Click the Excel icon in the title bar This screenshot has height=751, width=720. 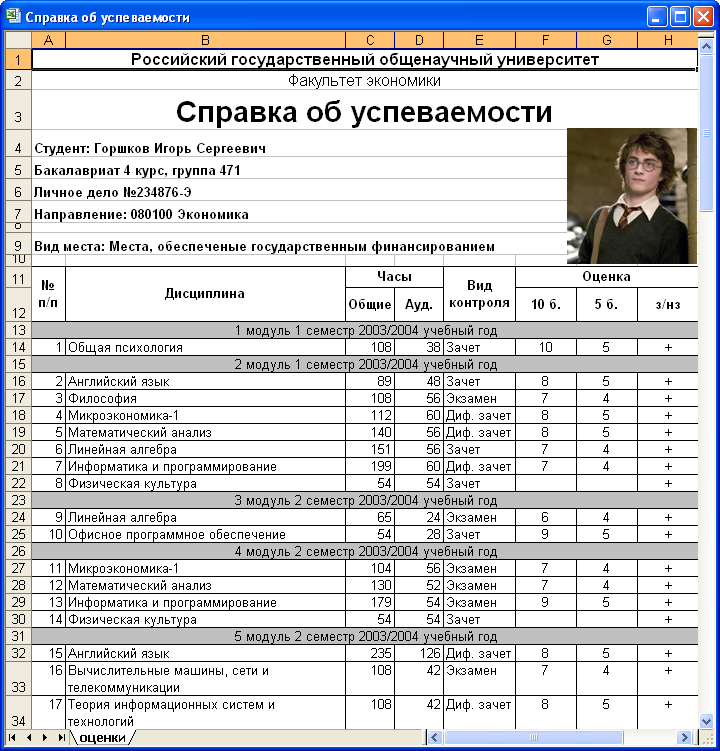13,16
